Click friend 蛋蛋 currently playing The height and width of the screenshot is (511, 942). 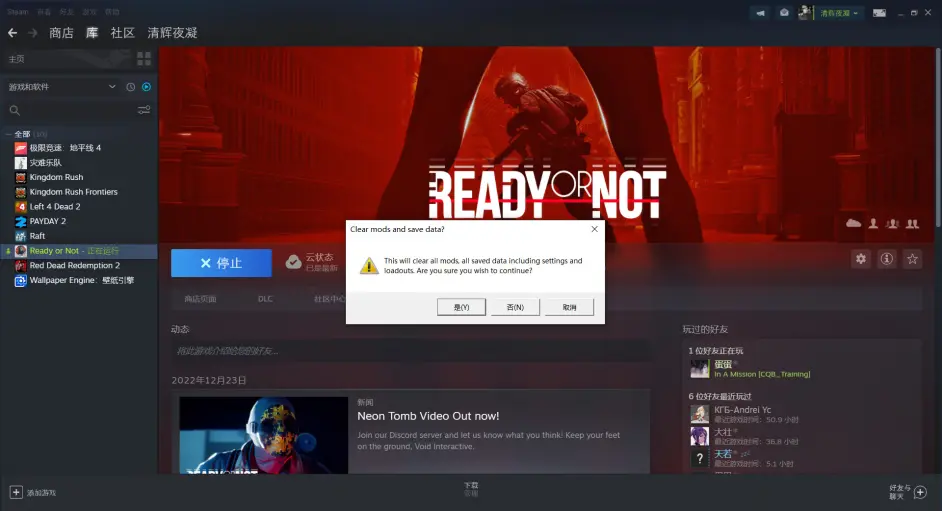750,369
